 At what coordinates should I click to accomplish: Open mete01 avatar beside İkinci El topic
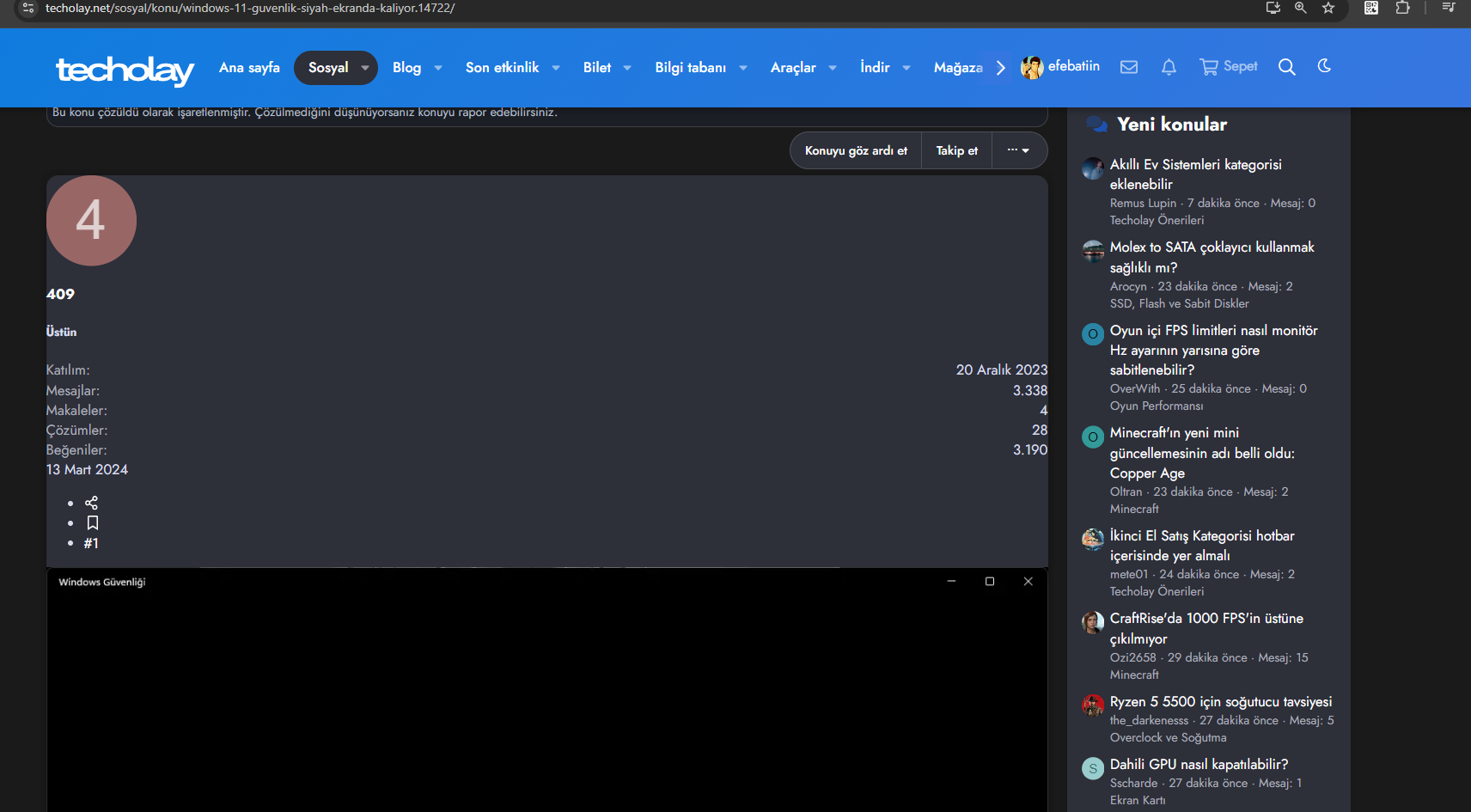(x=1093, y=540)
